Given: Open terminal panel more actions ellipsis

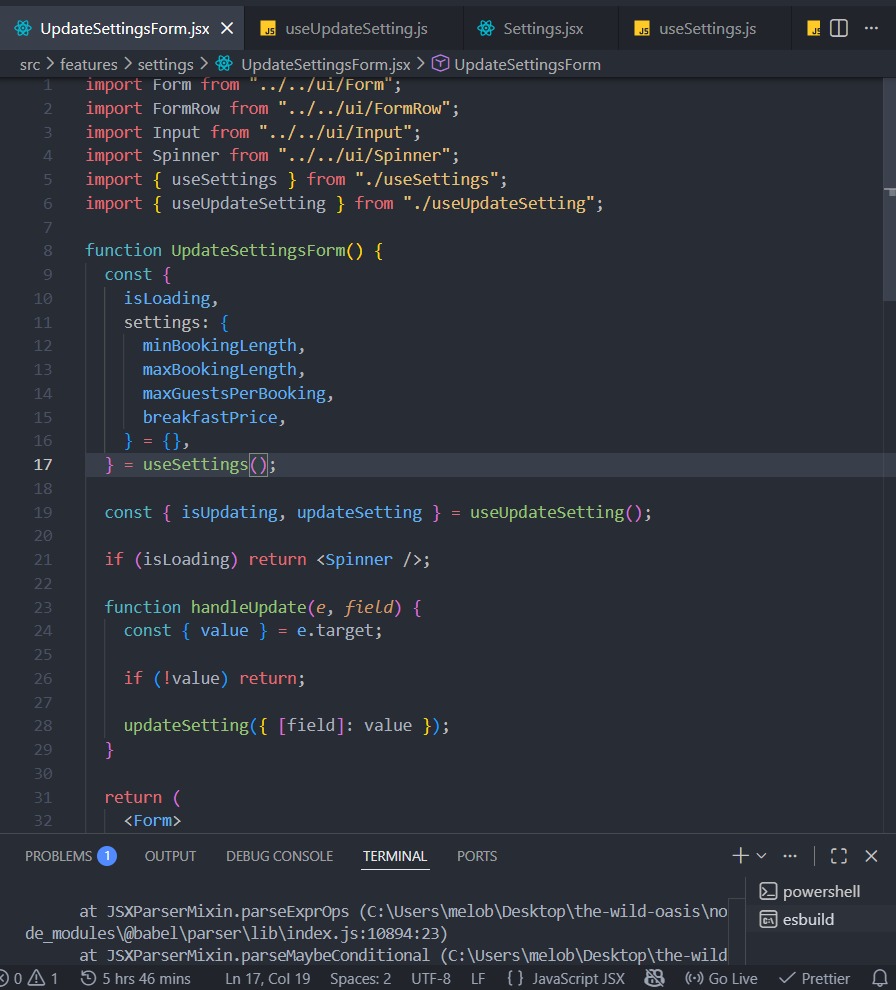Looking at the screenshot, I should coord(790,856).
